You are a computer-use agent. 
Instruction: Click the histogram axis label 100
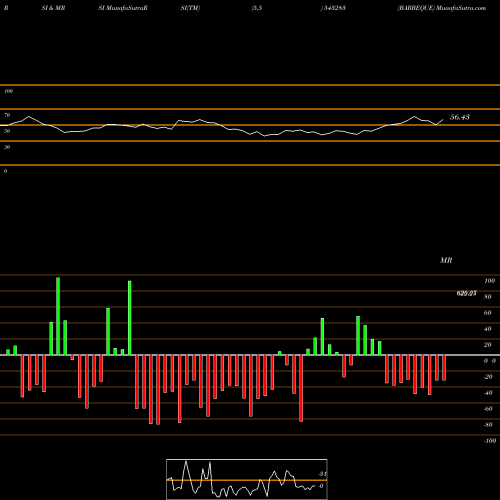click(489, 281)
